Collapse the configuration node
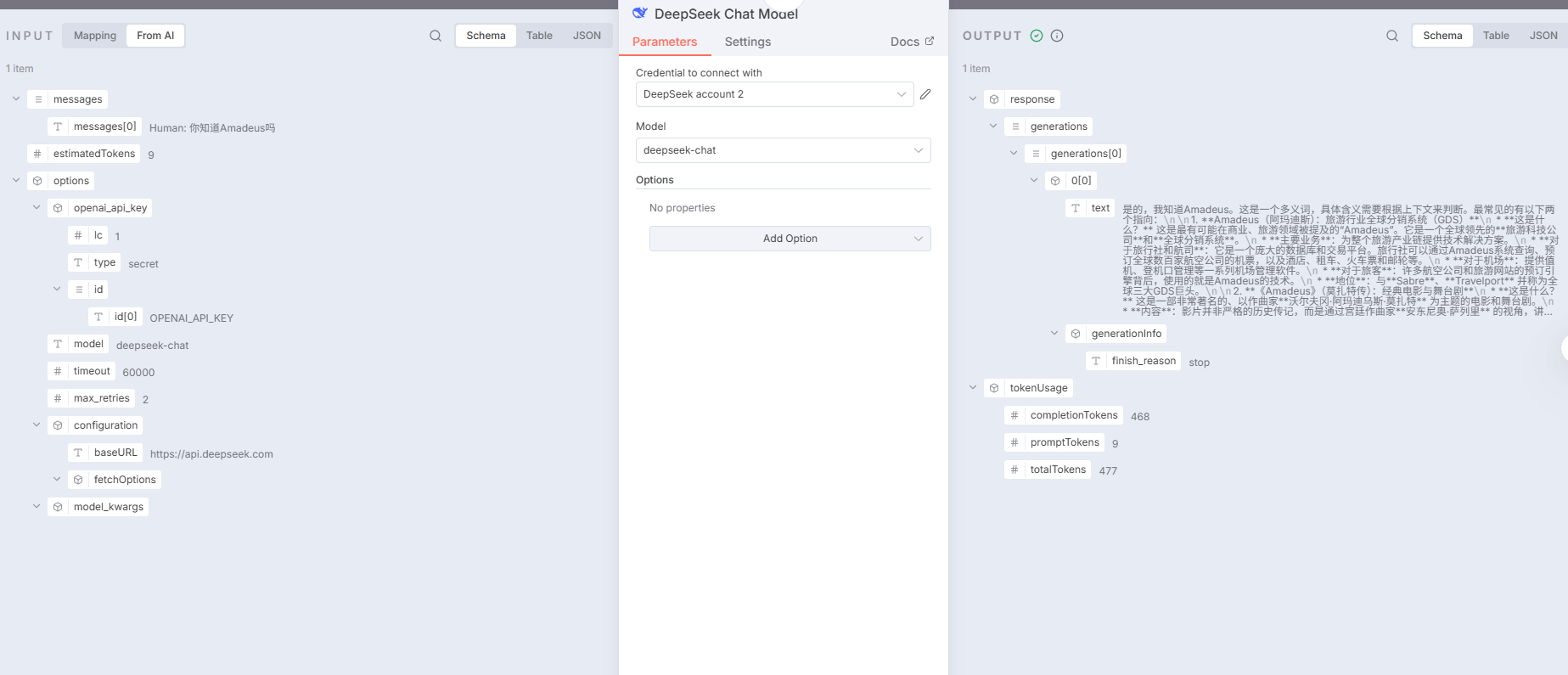 point(37,425)
